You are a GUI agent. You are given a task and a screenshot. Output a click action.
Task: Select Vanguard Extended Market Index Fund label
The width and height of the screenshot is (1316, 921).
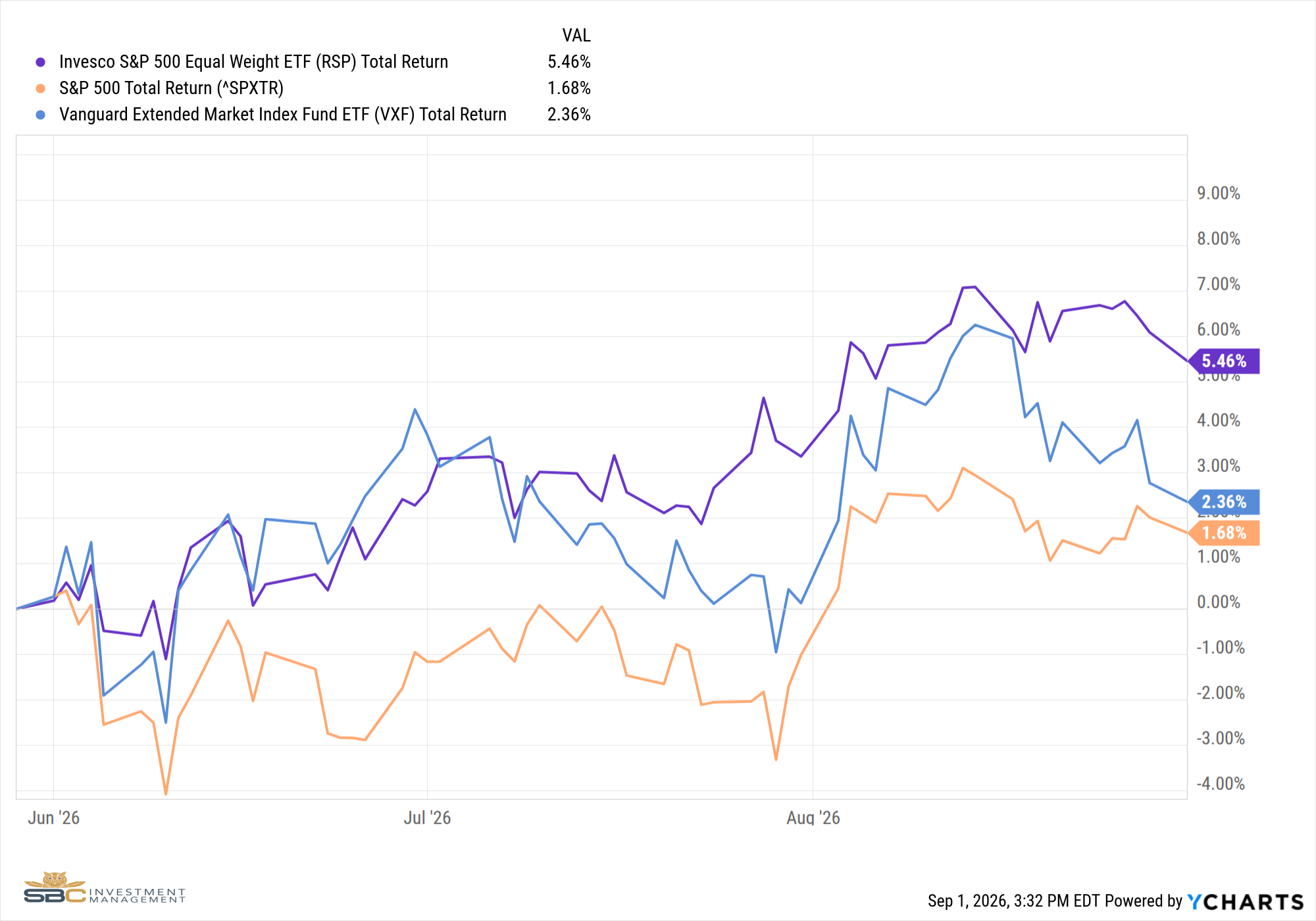click(x=283, y=115)
